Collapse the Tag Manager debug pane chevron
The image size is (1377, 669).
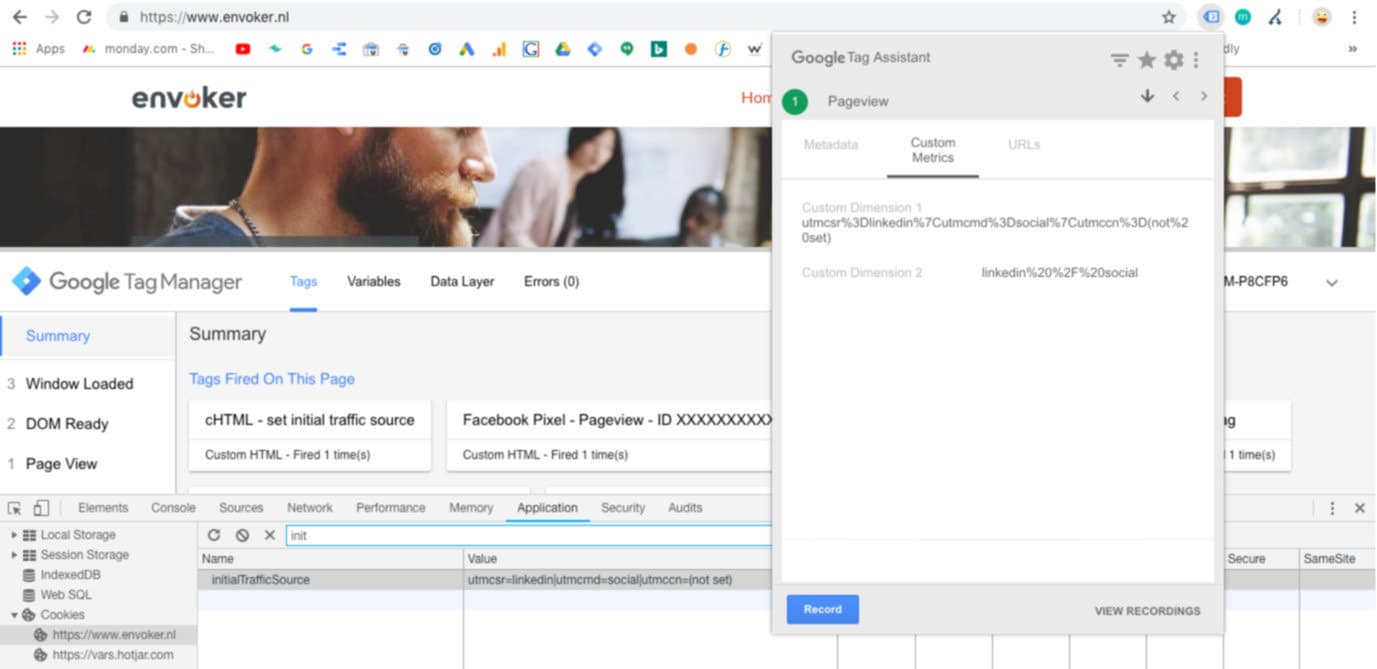coord(1332,283)
